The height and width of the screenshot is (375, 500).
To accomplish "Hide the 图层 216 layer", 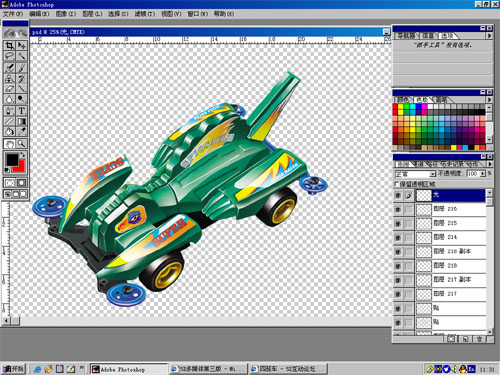I will tap(398, 209).
